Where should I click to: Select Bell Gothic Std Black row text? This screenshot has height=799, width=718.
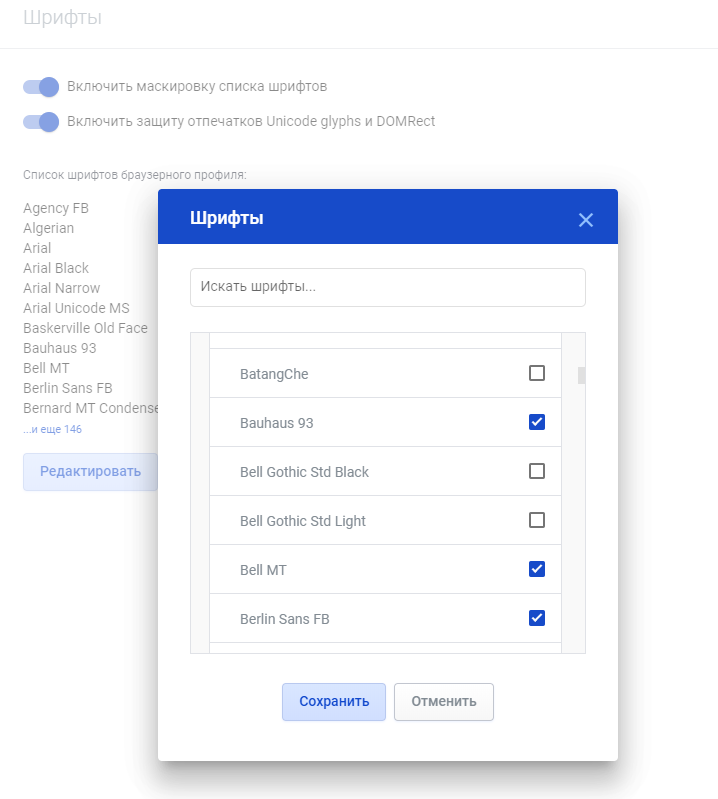pyautogui.click(x=304, y=472)
